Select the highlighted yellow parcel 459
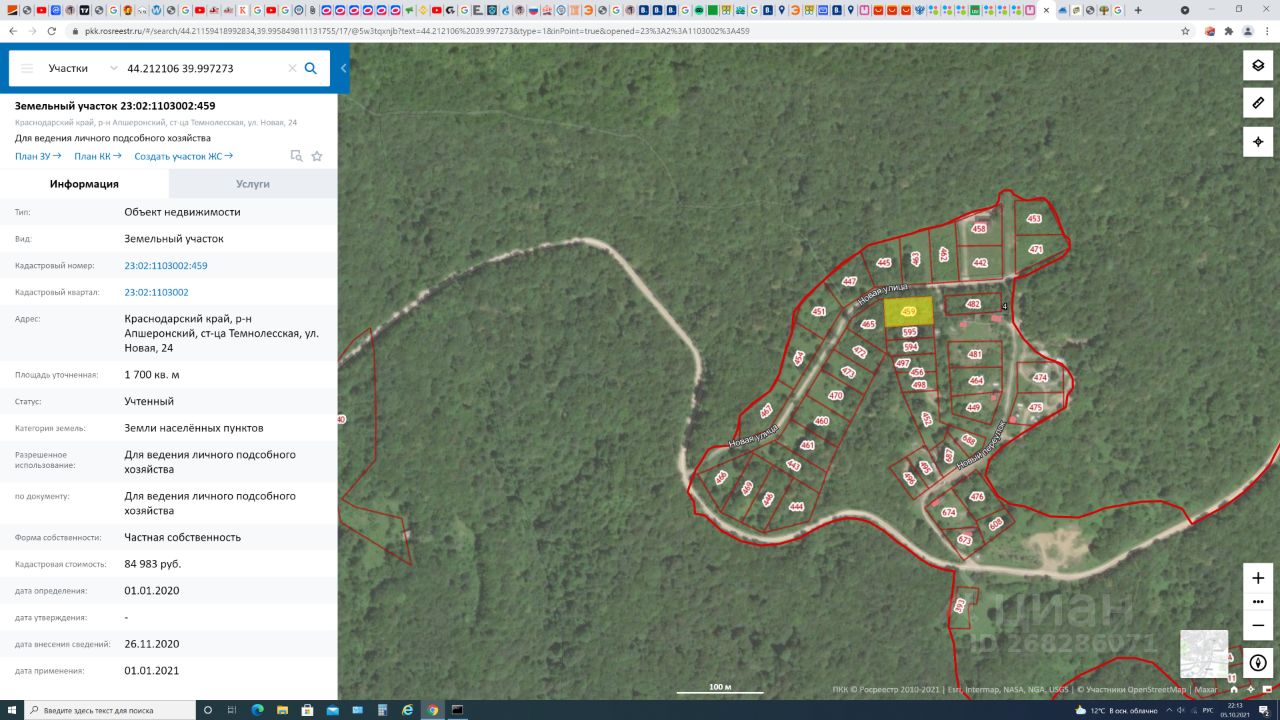 point(908,311)
